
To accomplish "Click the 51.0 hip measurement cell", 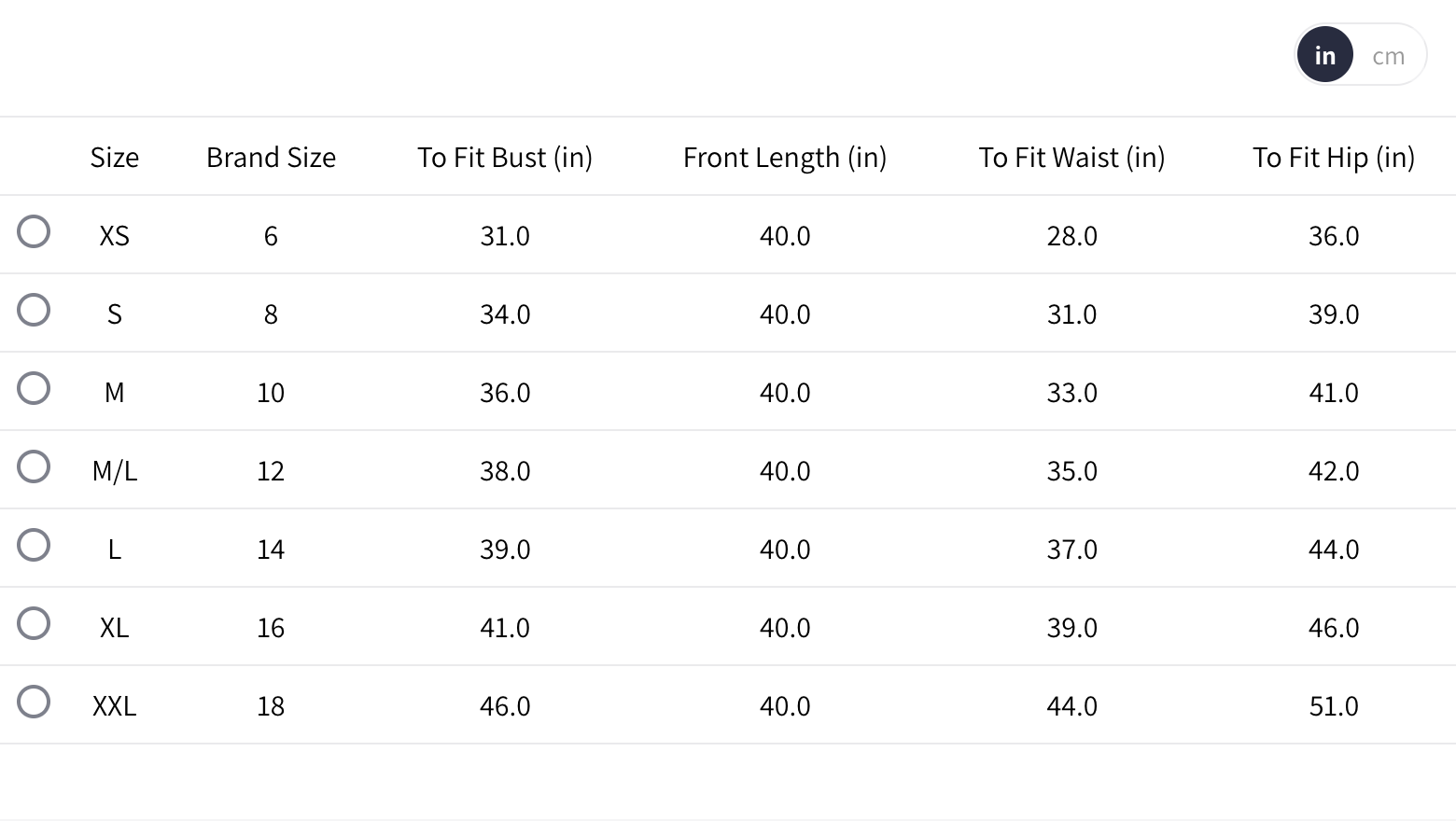I will tap(1333, 706).
